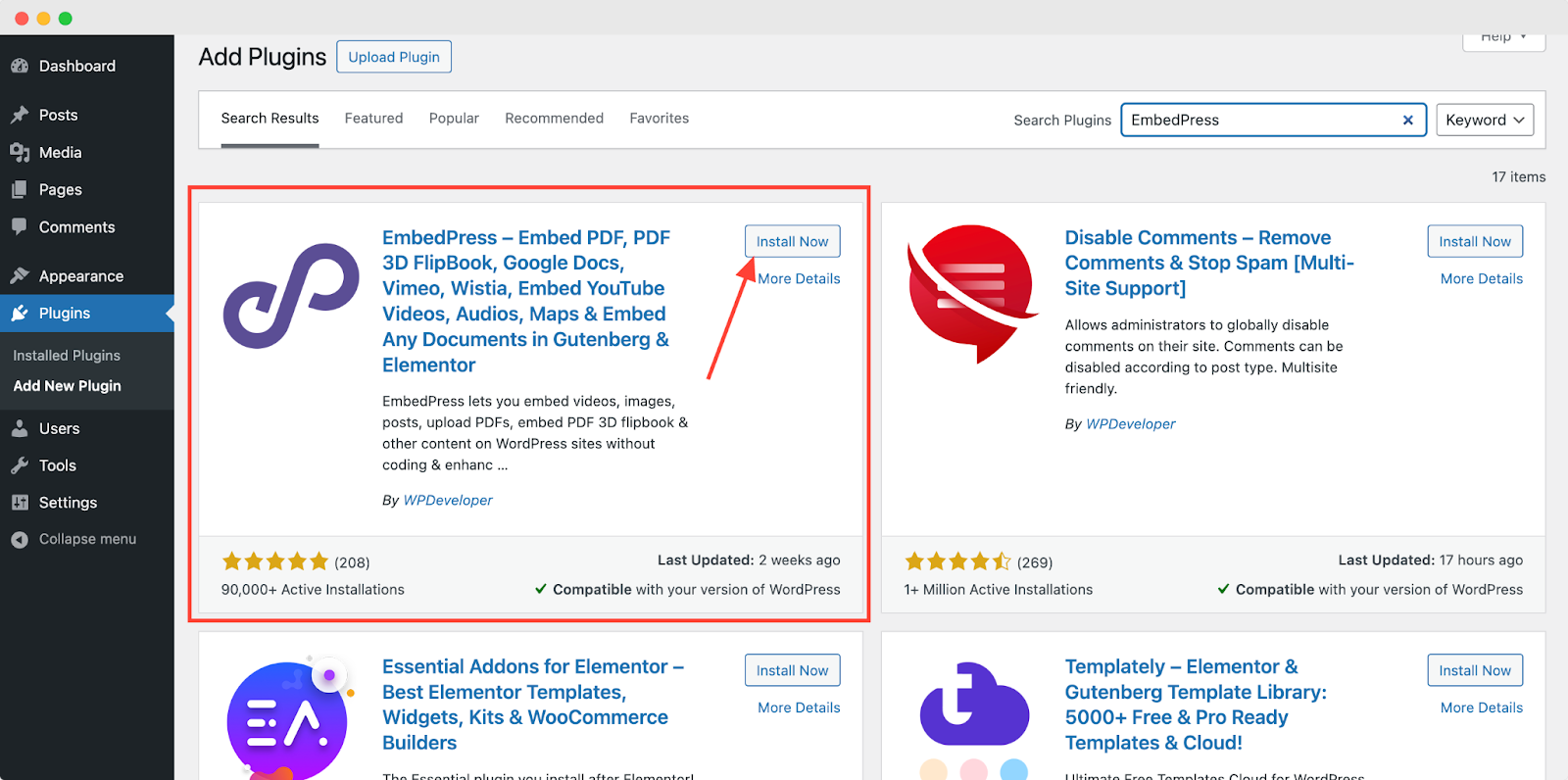Open More Details for Essential Addons
The image size is (1568, 780).
click(x=799, y=707)
